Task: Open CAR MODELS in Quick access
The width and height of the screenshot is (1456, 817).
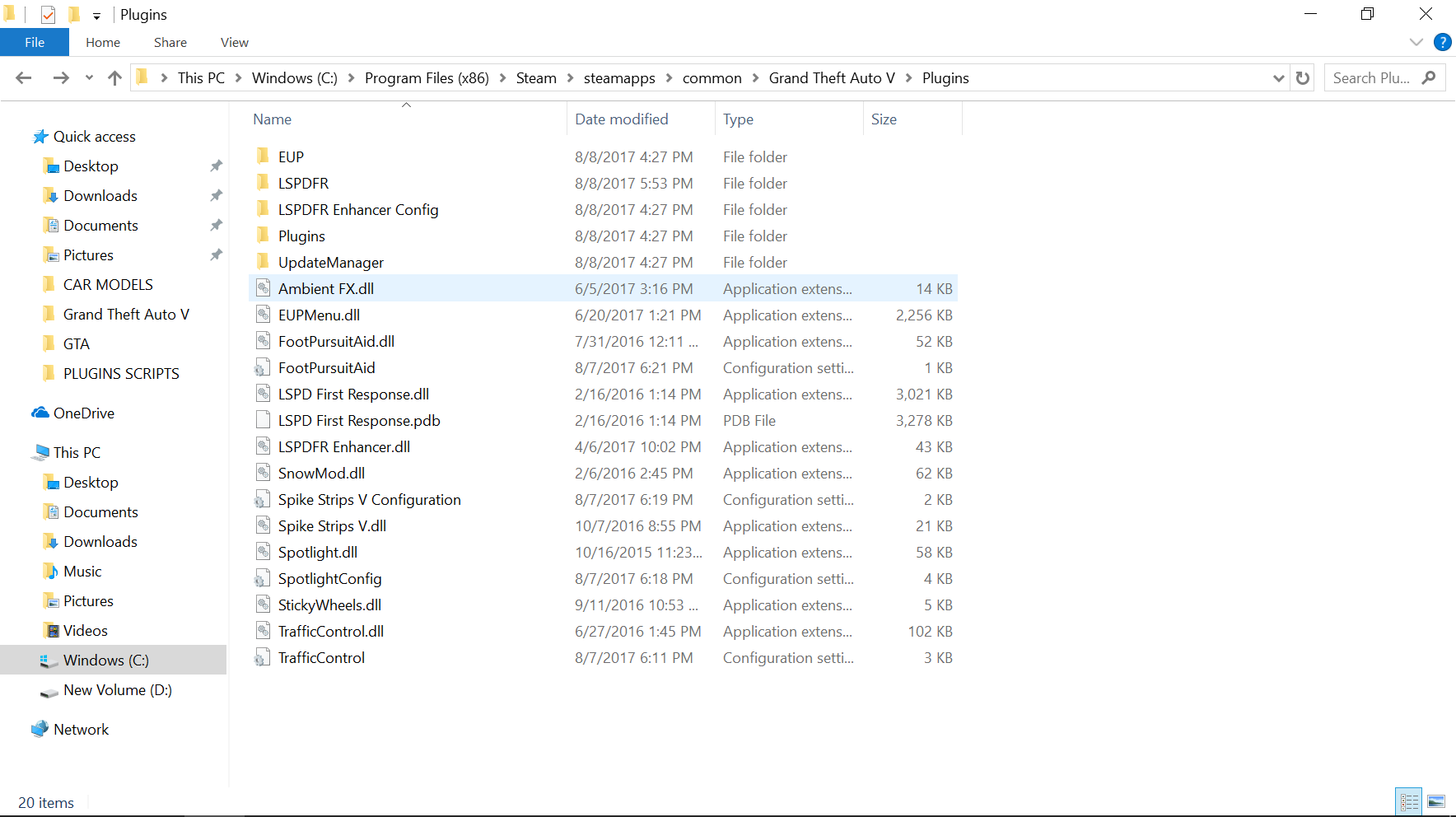Action: pos(108,285)
